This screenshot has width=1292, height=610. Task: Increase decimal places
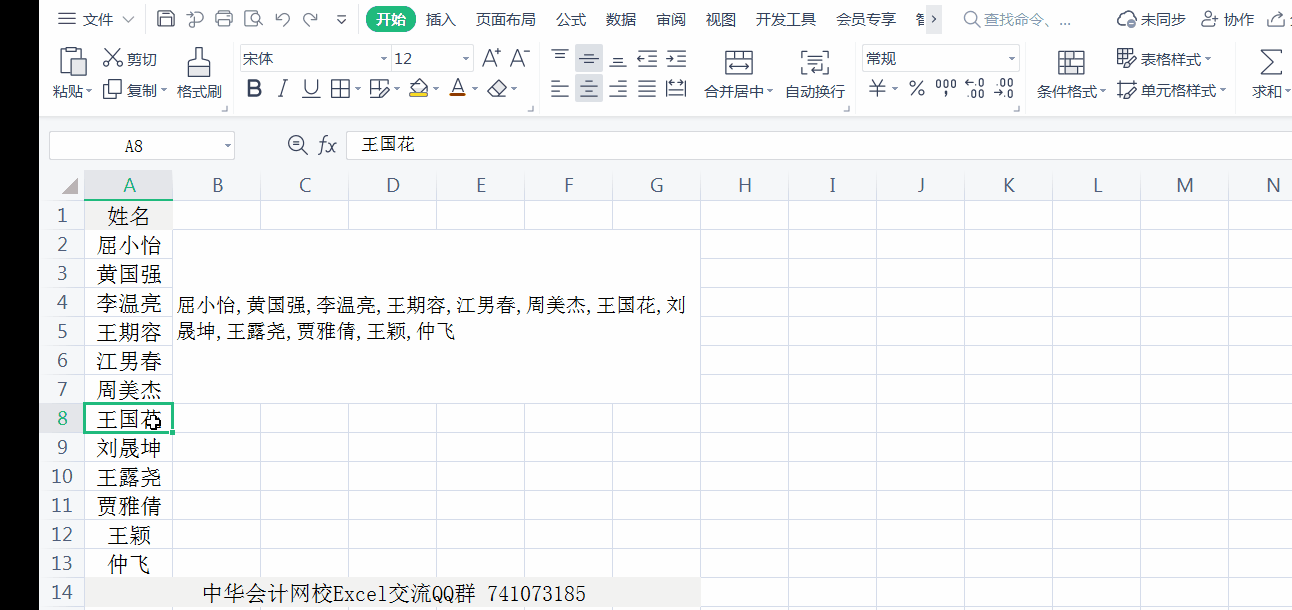pos(975,89)
